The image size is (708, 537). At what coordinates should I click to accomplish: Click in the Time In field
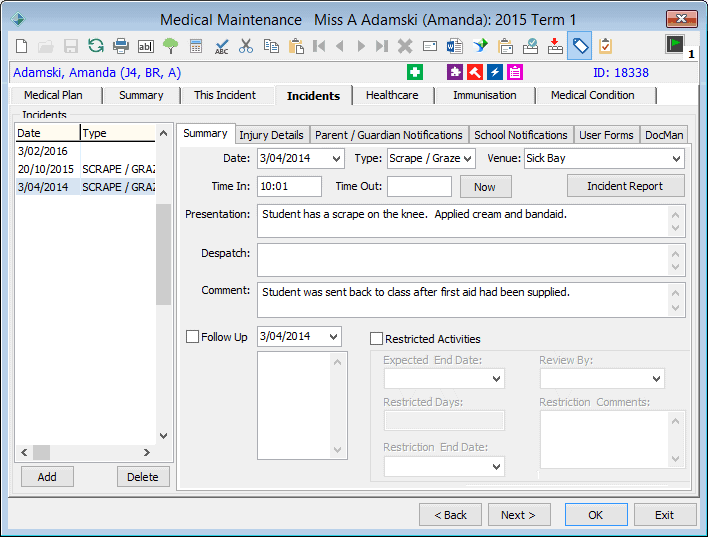click(289, 187)
